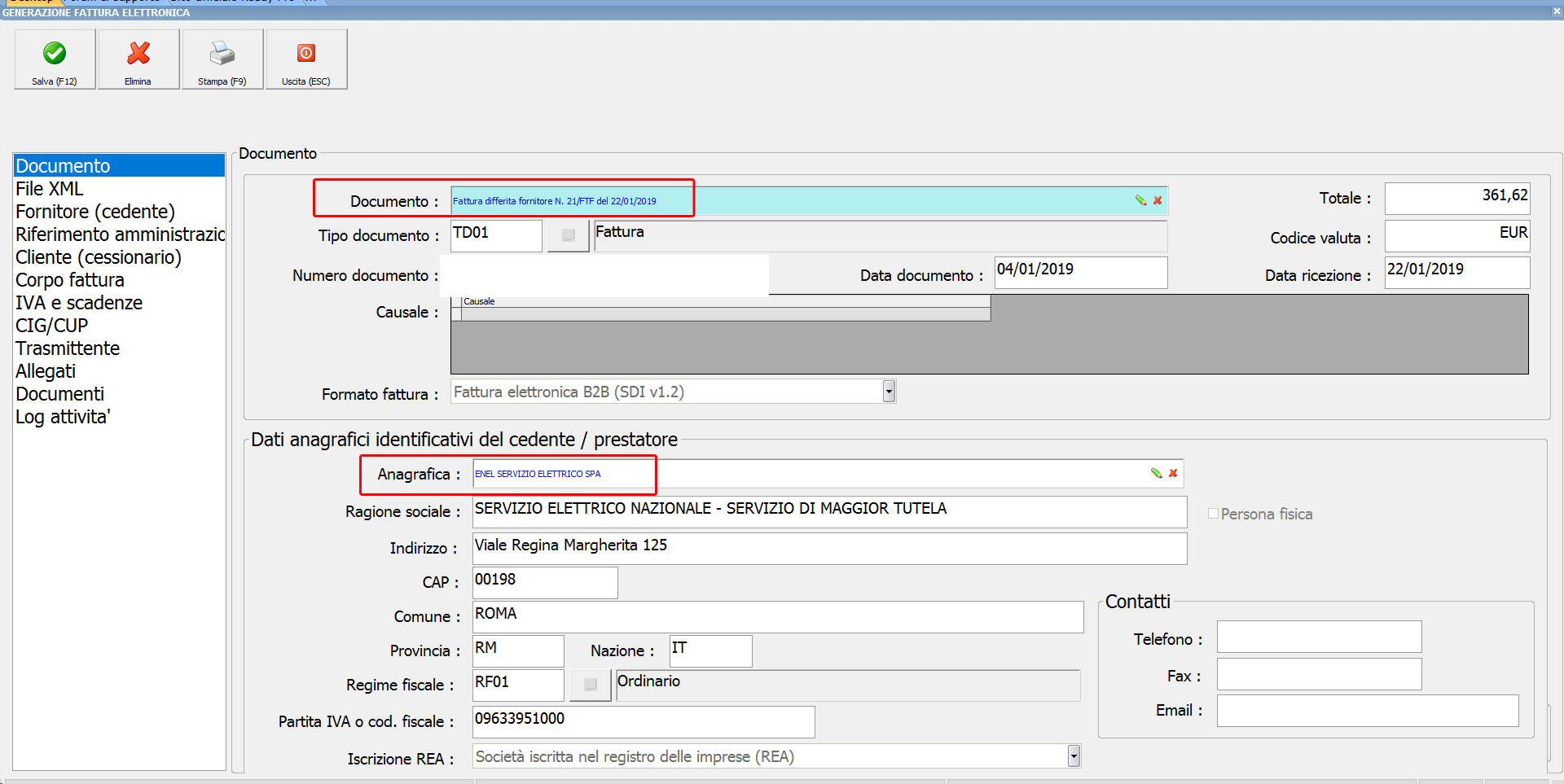The width and height of the screenshot is (1564, 784).
Task: Click the green edit pencil in Anagrafica field
Action: coord(1156,473)
